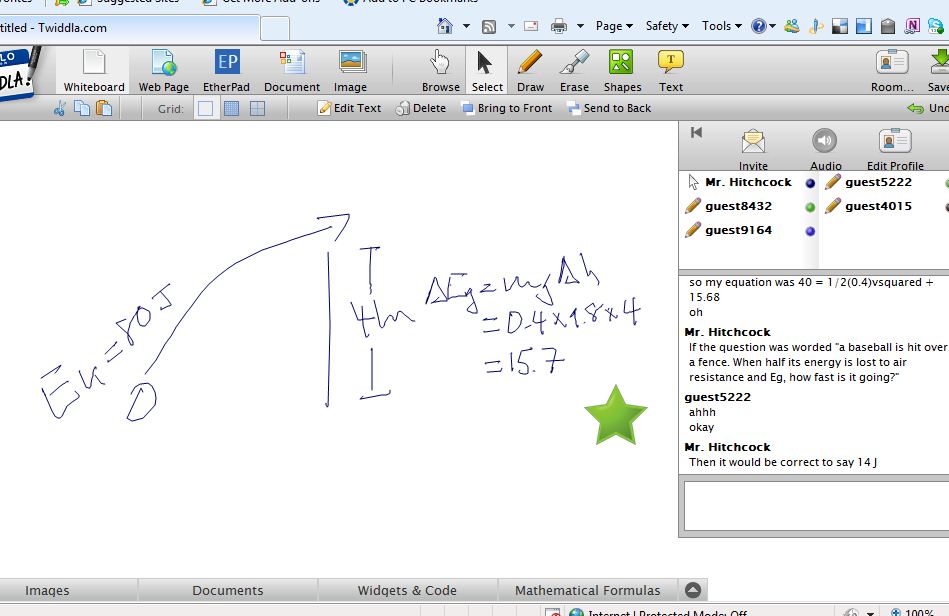
Task: Expand the feeds dropdown arrow
Action: tap(511, 26)
